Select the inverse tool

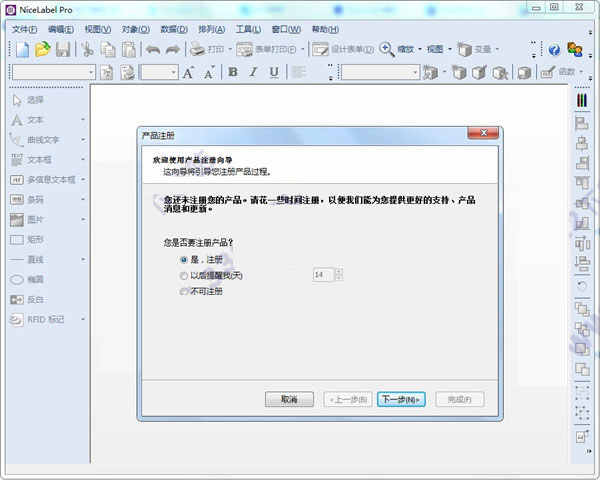pyautogui.click(x=27, y=299)
